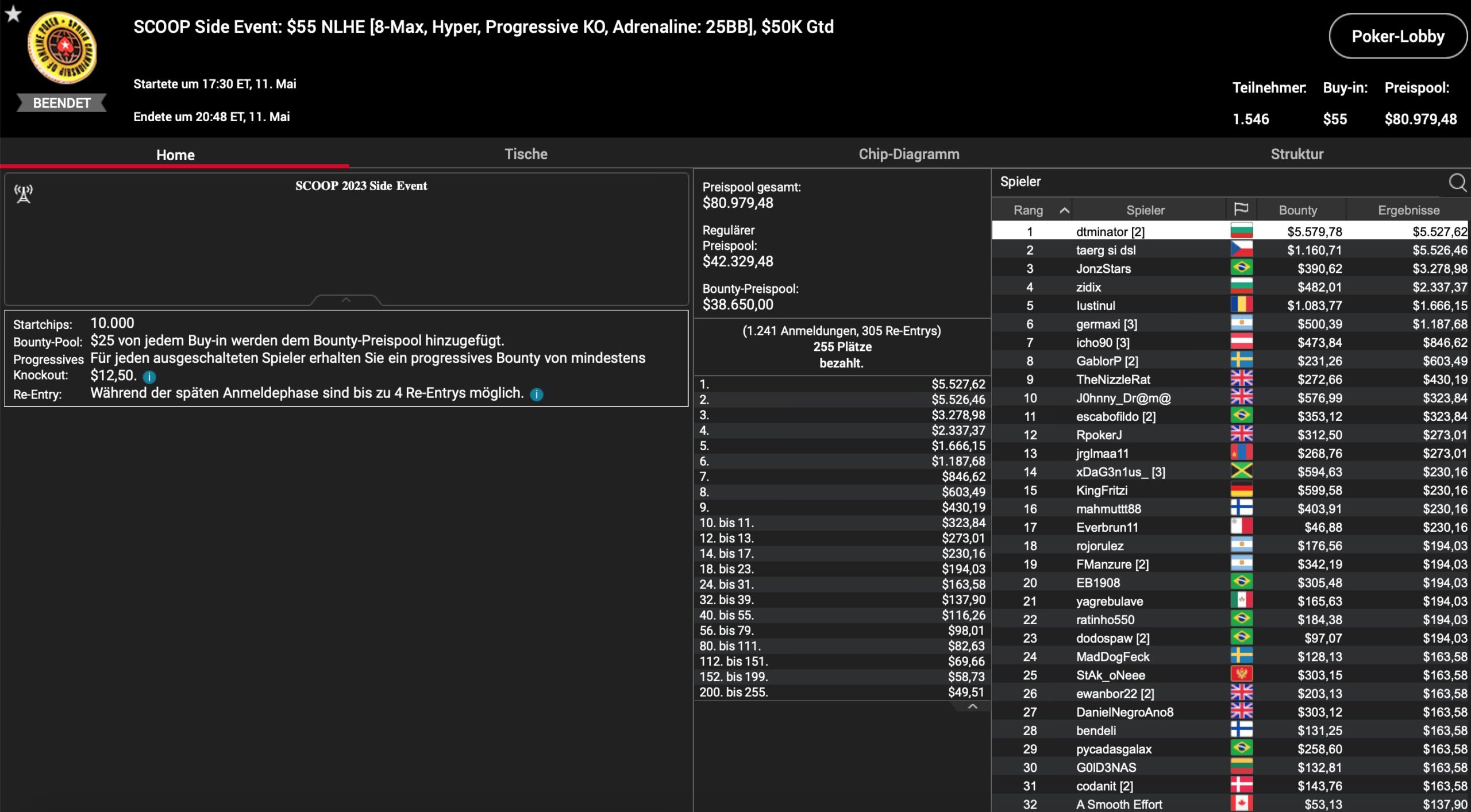Sort by Ergebnisse column header
This screenshot has height=812, width=1471.
point(1408,210)
